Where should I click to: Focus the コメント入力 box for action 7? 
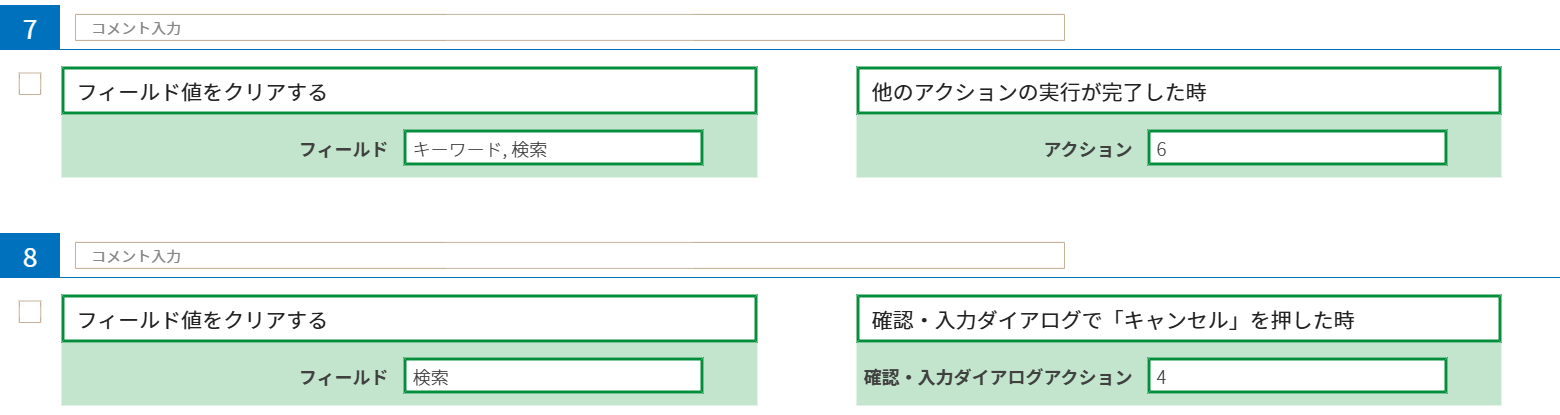click(570, 28)
